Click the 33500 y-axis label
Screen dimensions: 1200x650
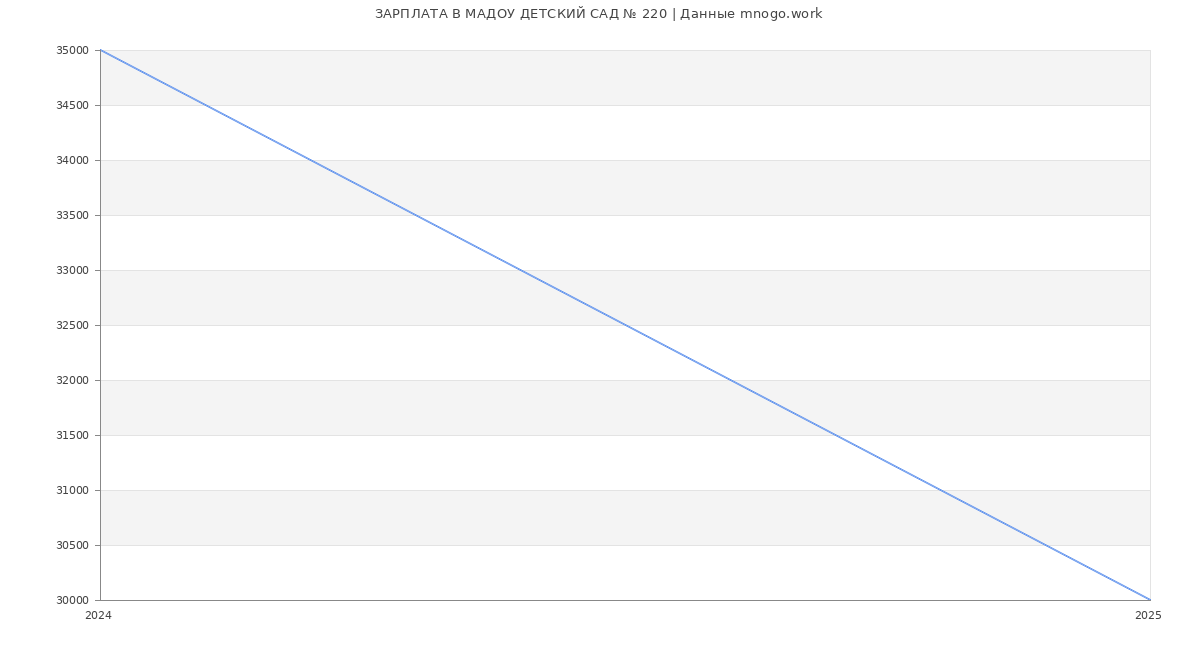pyautogui.click(x=73, y=215)
